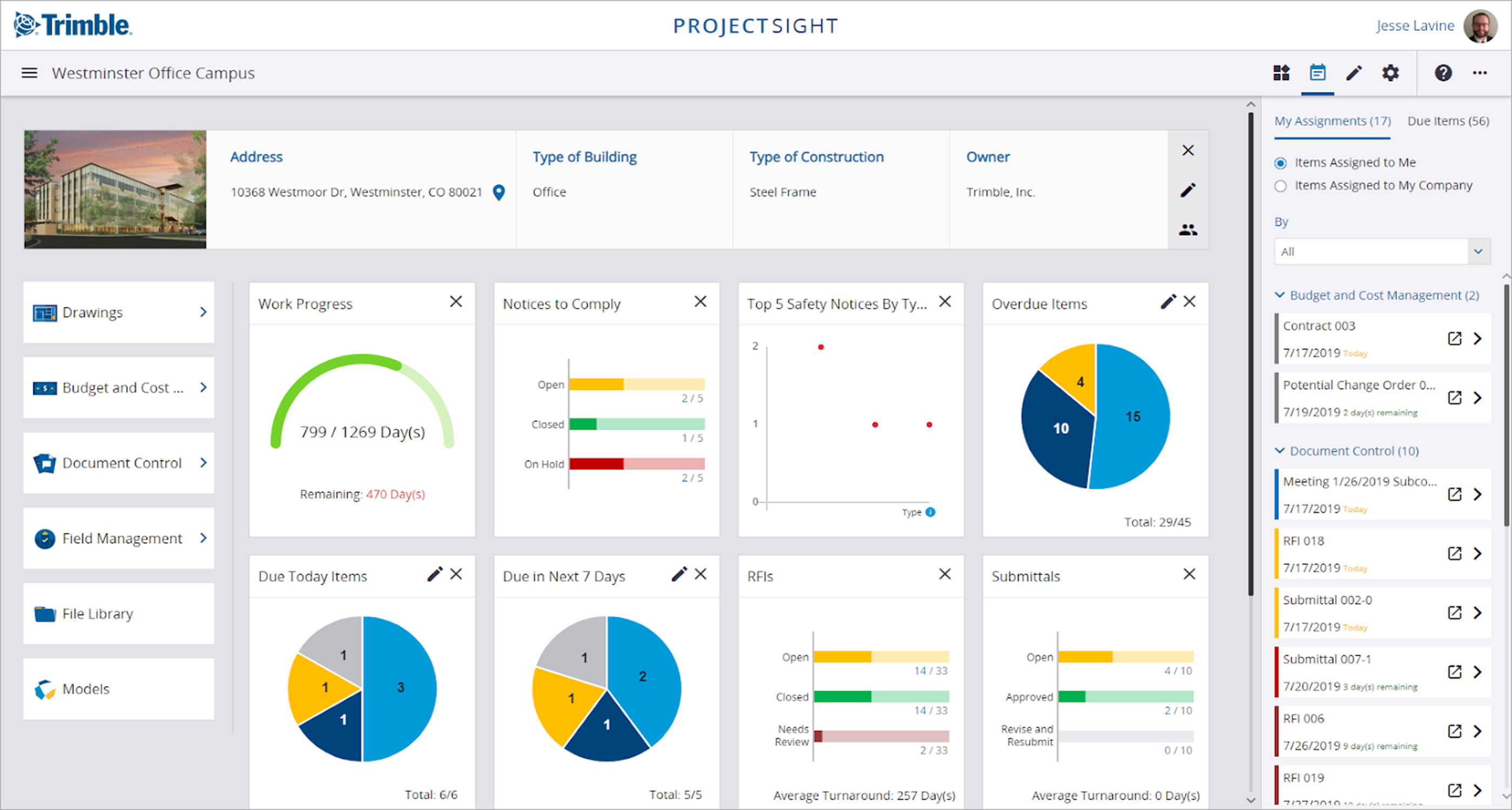
Task: Select Items Assigned to My Company
Action: (1280, 185)
